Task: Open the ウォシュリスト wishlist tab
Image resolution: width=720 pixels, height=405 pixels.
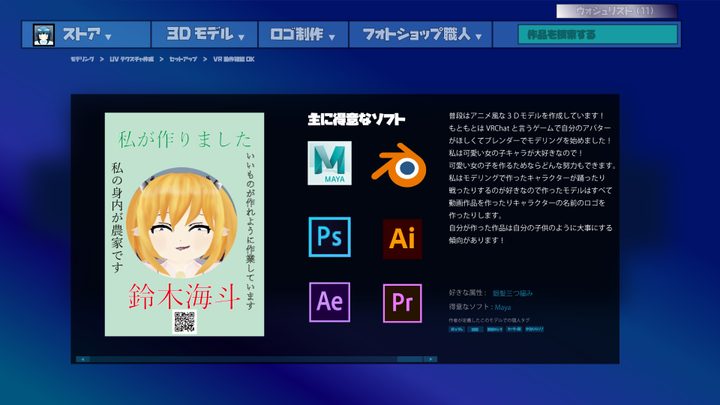Action: (615, 11)
